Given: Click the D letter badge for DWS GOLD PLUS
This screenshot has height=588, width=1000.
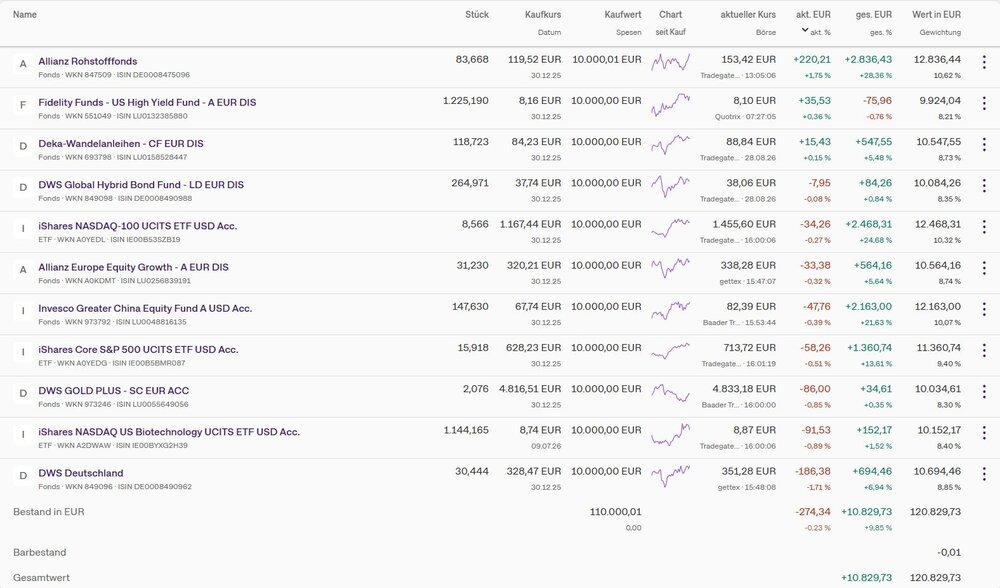Looking at the screenshot, I should (x=23, y=393).
